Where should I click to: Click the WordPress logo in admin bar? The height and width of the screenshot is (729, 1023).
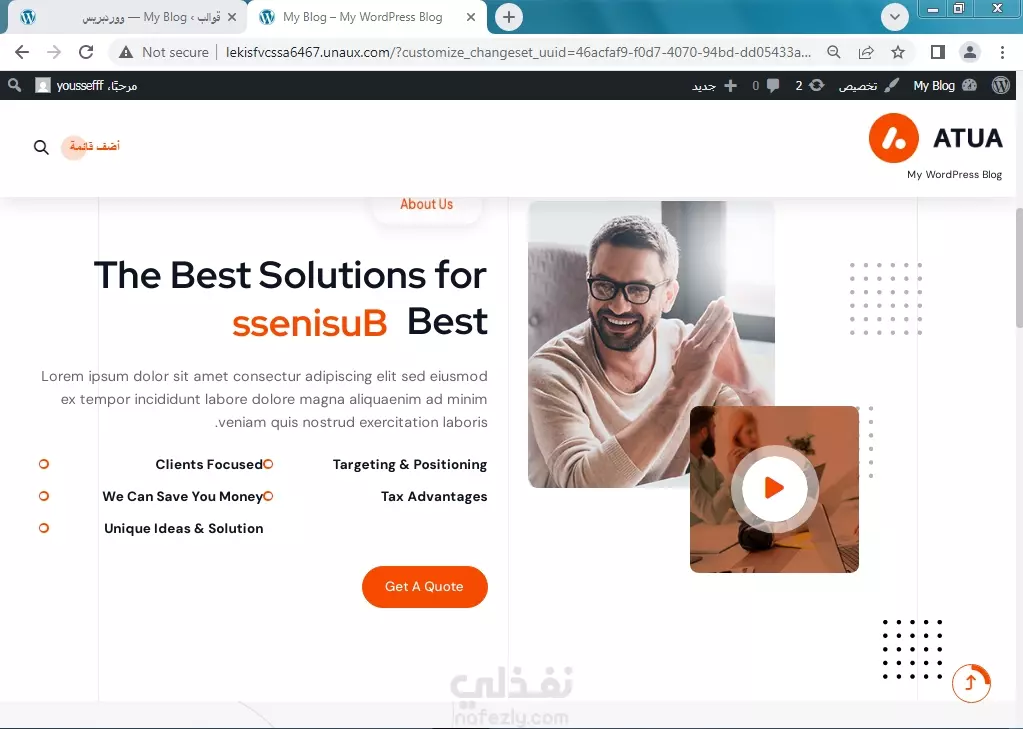click(x=1000, y=85)
